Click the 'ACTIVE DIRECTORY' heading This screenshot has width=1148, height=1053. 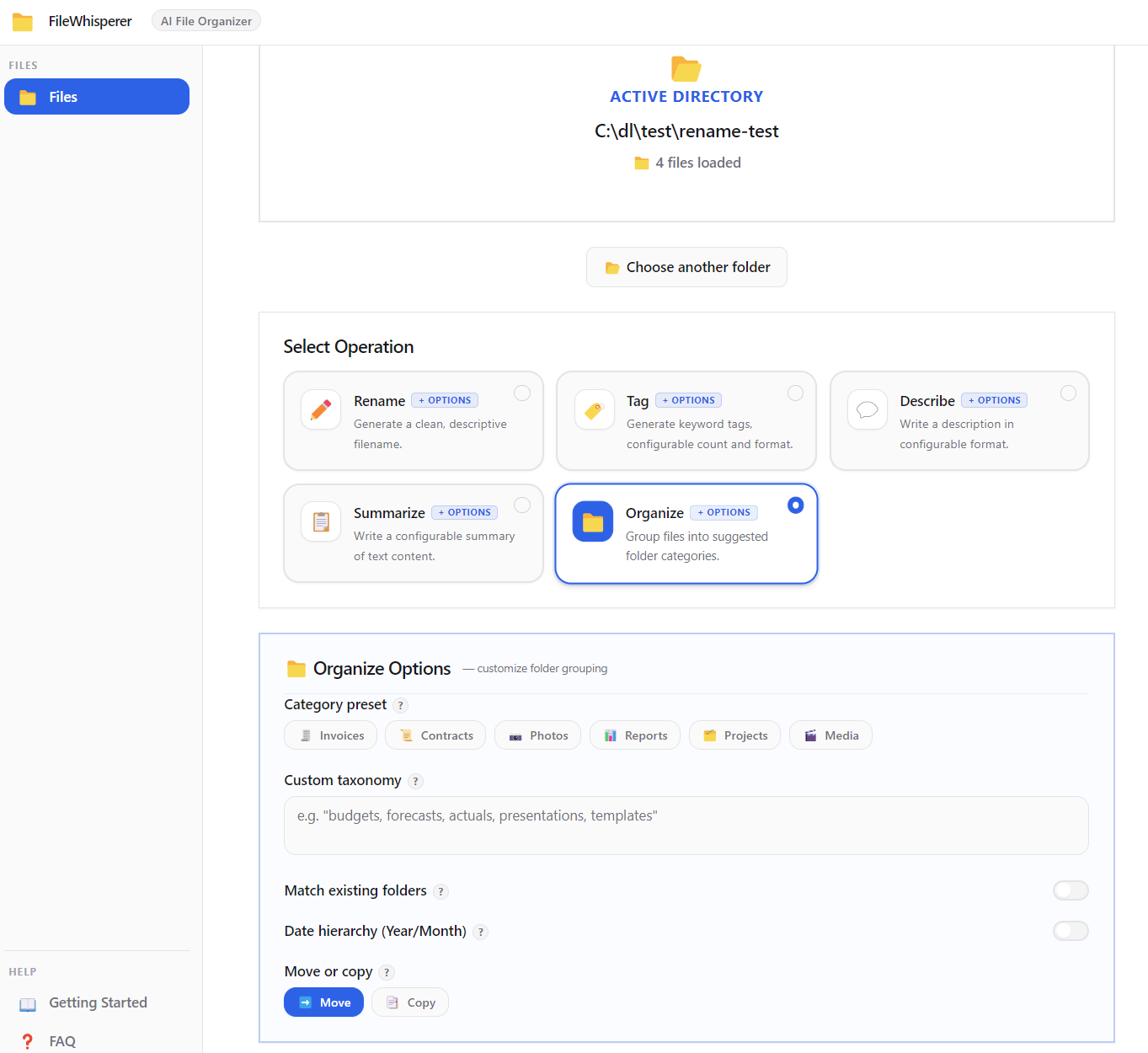tap(686, 97)
